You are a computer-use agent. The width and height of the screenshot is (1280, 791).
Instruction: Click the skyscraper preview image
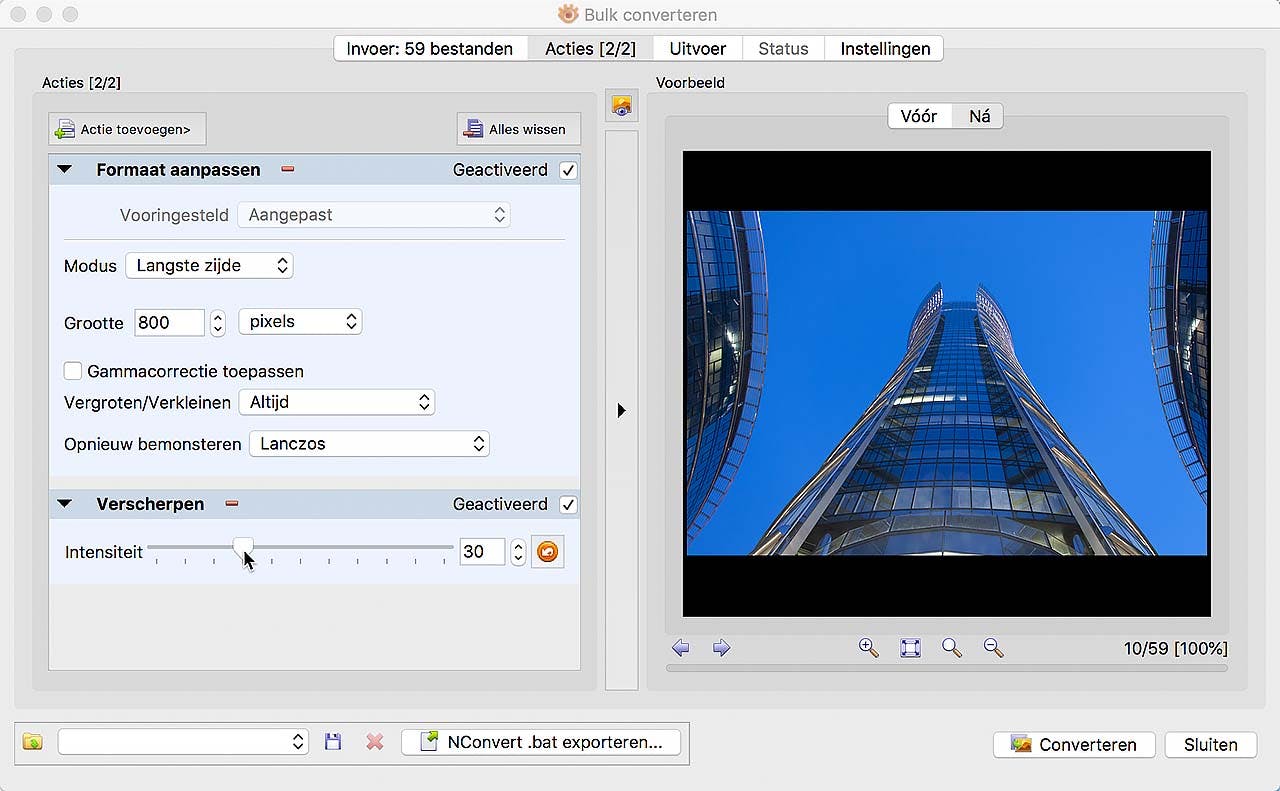point(947,383)
